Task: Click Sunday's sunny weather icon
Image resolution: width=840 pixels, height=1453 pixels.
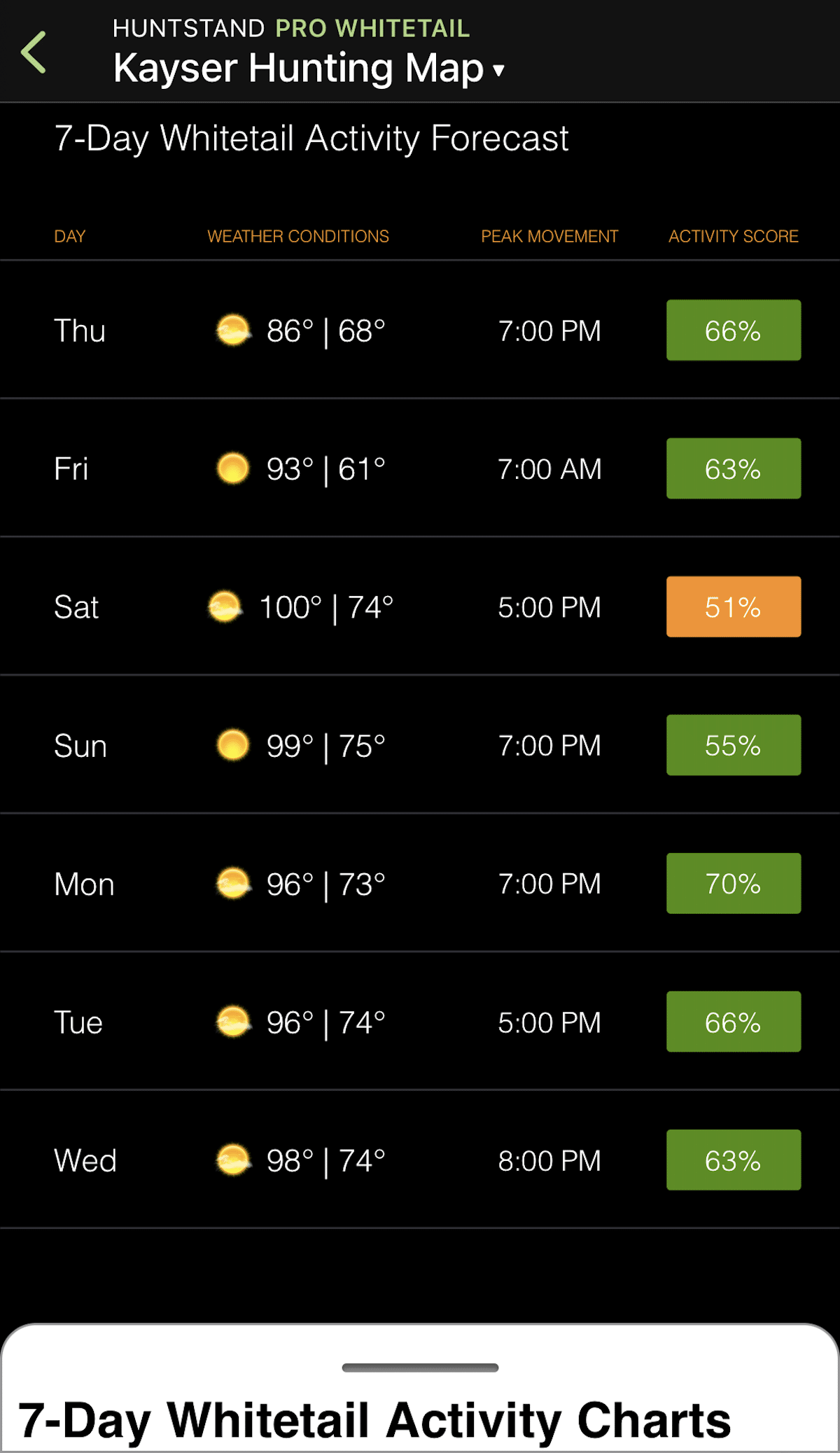Action: 232,745
